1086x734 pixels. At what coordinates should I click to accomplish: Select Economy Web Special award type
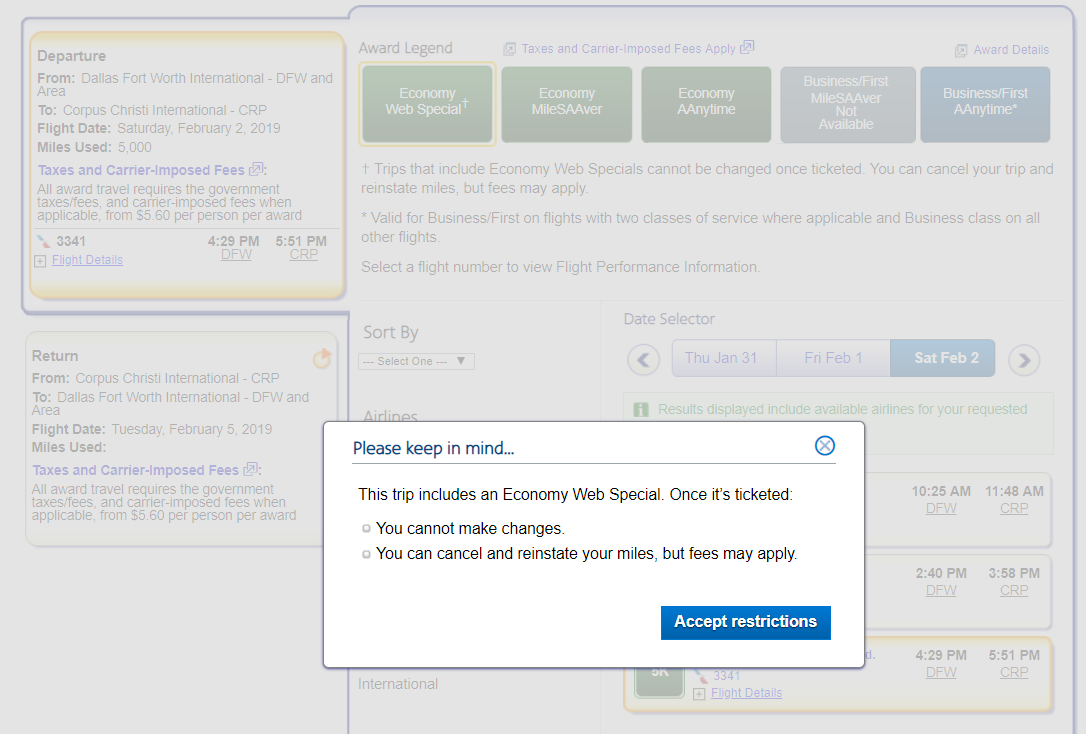click(427, 102)
